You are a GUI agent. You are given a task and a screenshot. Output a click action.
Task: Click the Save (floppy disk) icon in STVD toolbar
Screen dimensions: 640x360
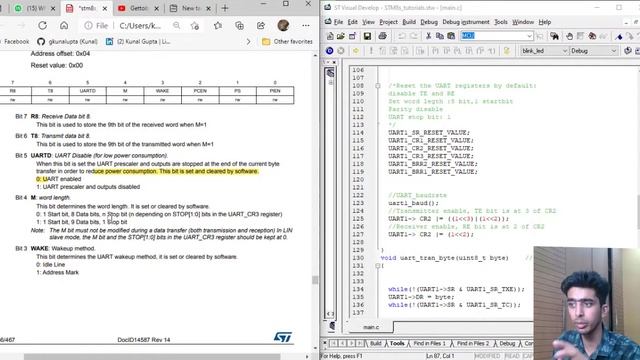[367, 36]
